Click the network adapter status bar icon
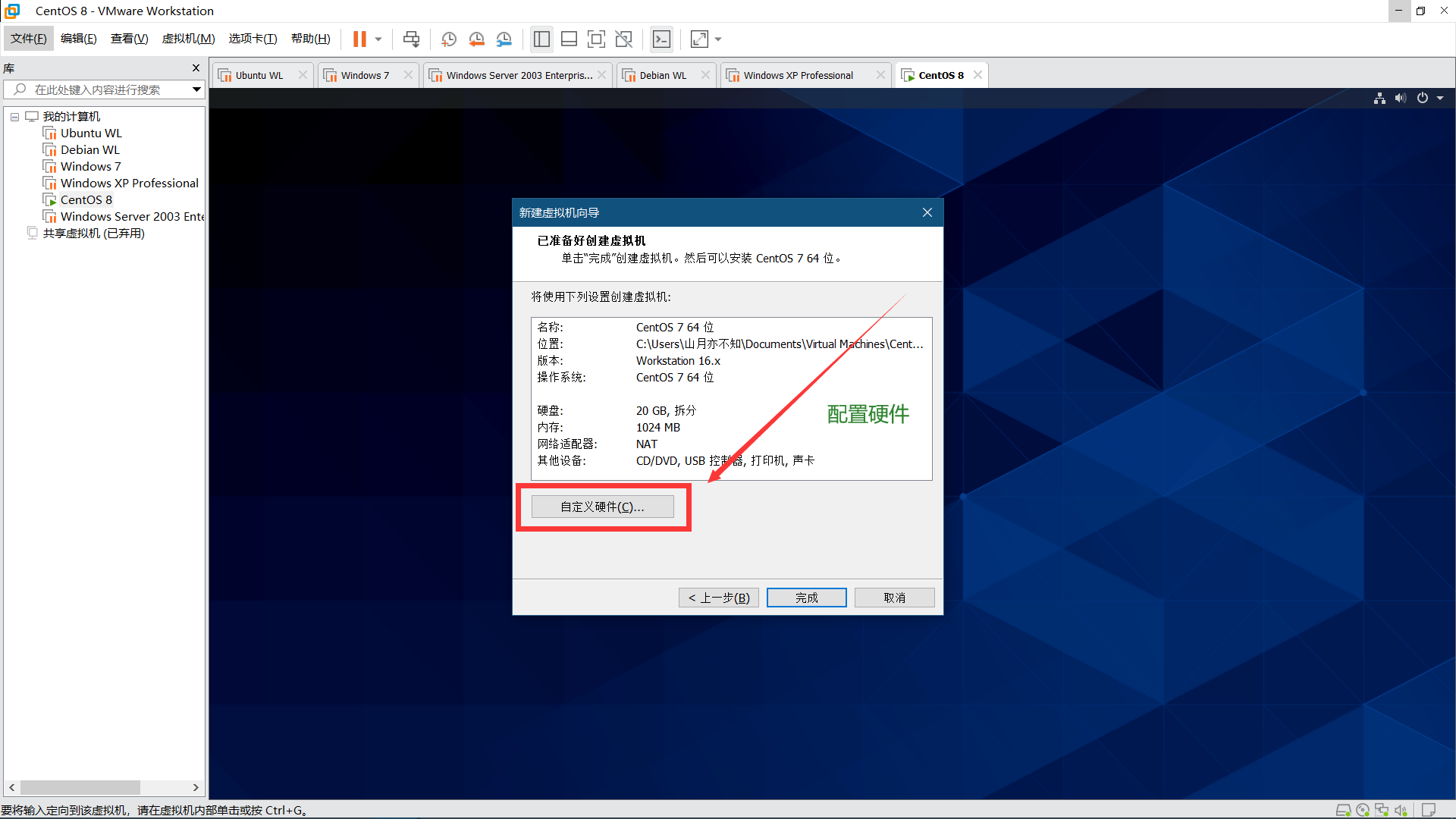The width and height of the screenshot is (1456, 819). 1382,810
